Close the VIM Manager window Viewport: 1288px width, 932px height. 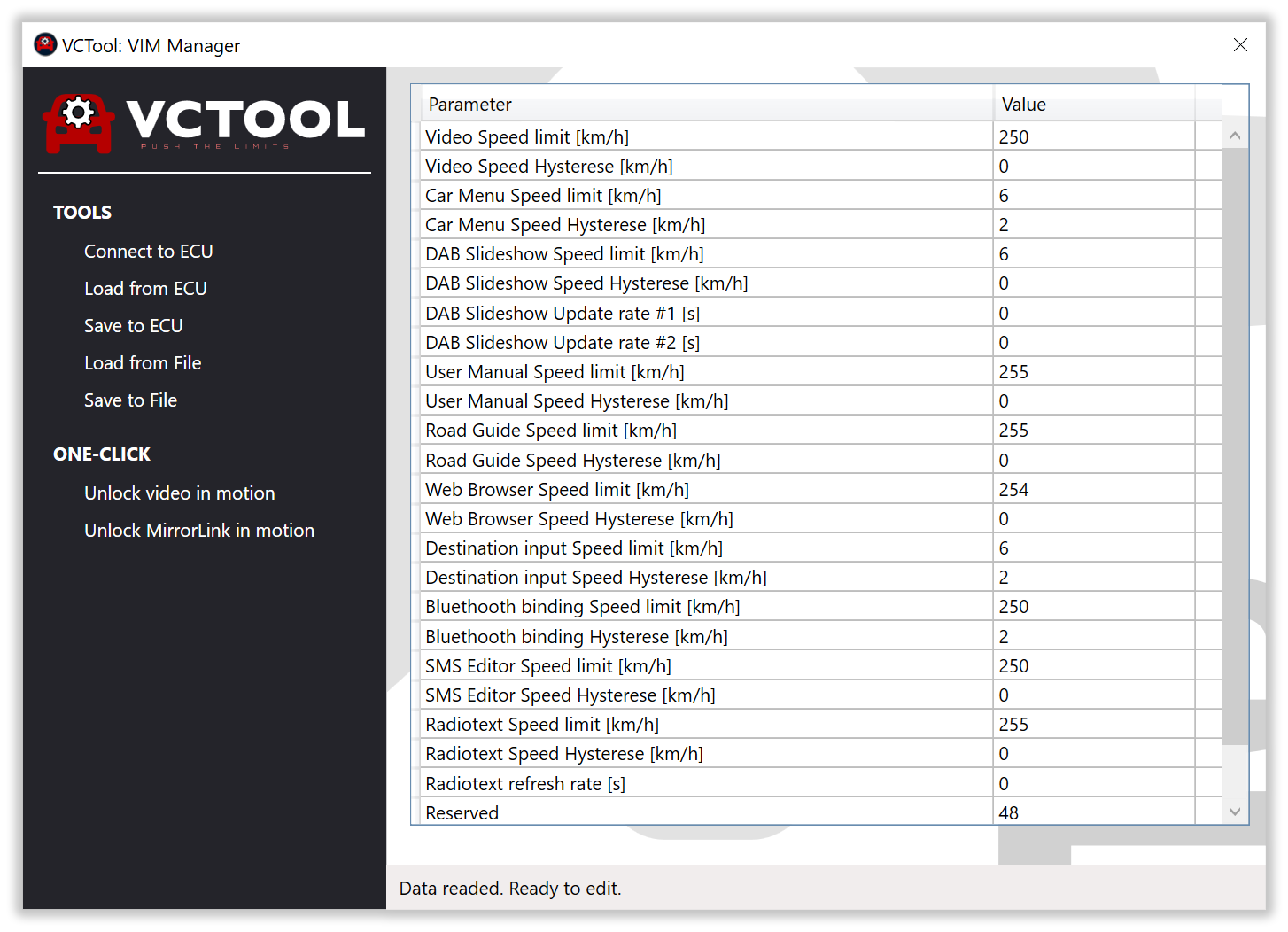click(1240, 45)
